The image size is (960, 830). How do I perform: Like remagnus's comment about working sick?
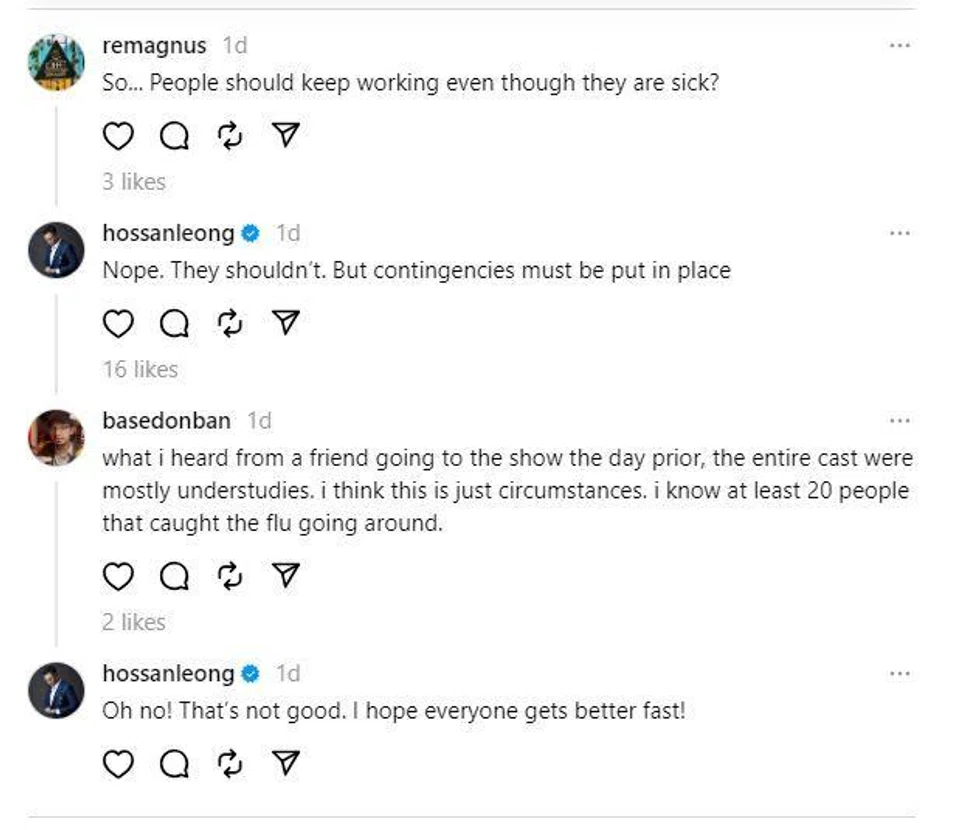pos(118,136)
